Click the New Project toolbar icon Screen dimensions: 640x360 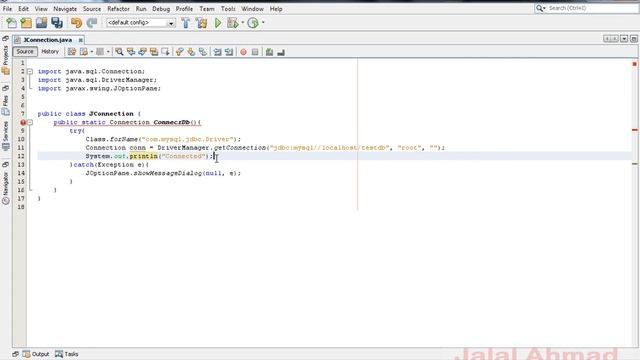coord(26,23)
